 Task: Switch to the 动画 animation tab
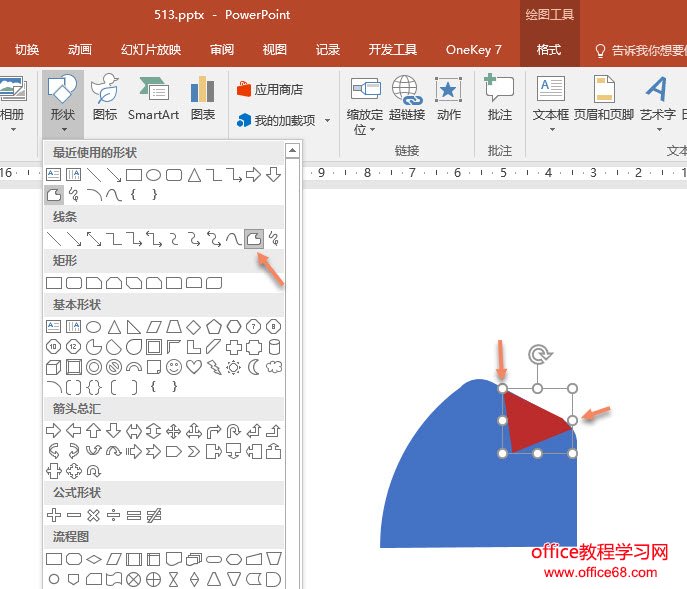[80, 50]
